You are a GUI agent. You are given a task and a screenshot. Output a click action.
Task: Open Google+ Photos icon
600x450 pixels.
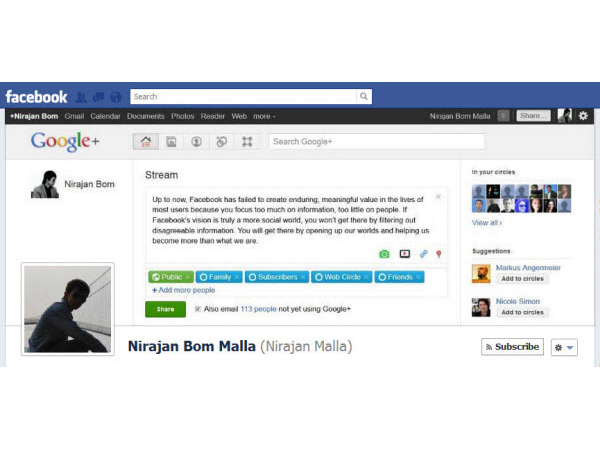click(x=171, y=142)
